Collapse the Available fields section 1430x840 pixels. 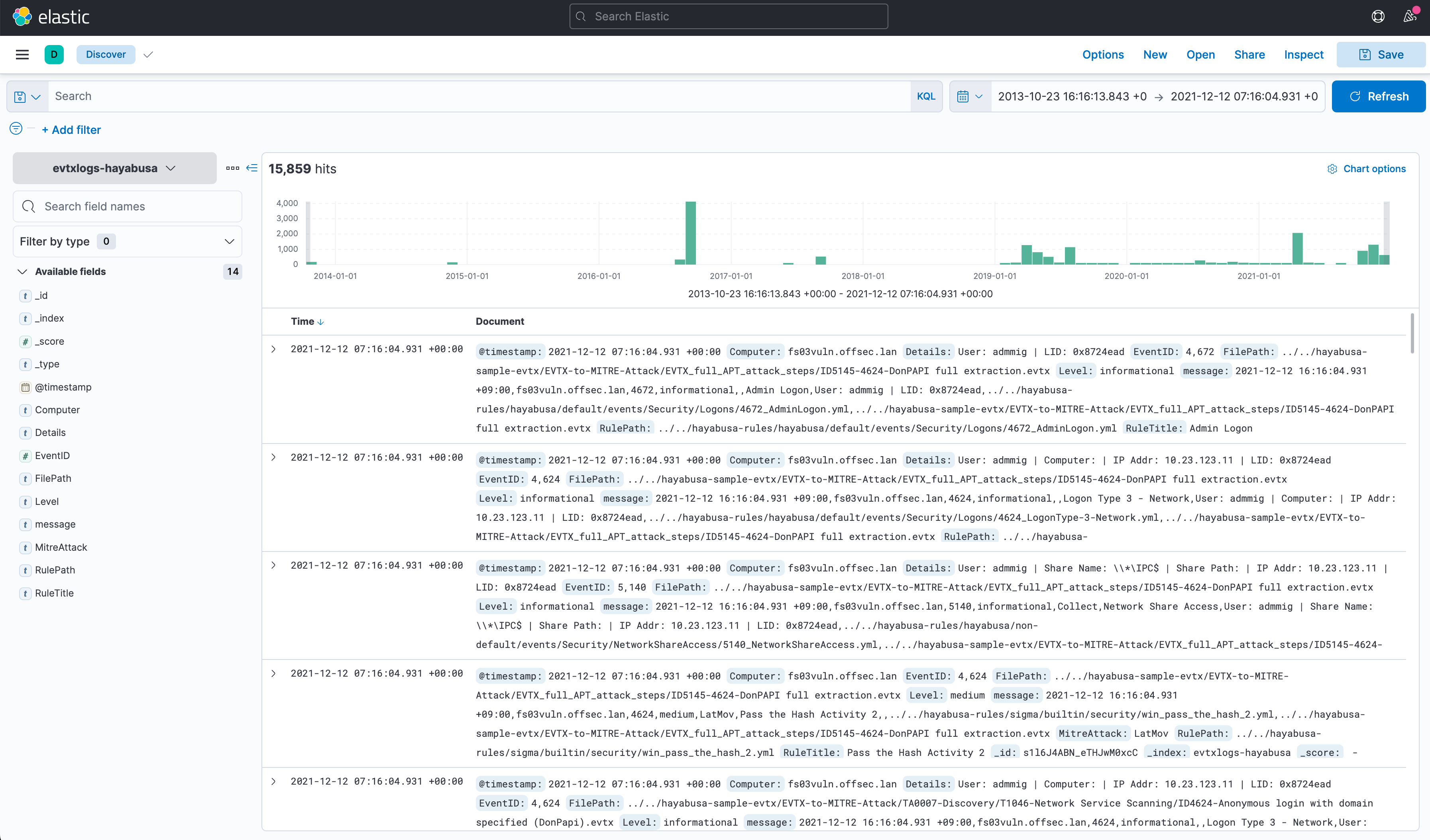[22, 272]
